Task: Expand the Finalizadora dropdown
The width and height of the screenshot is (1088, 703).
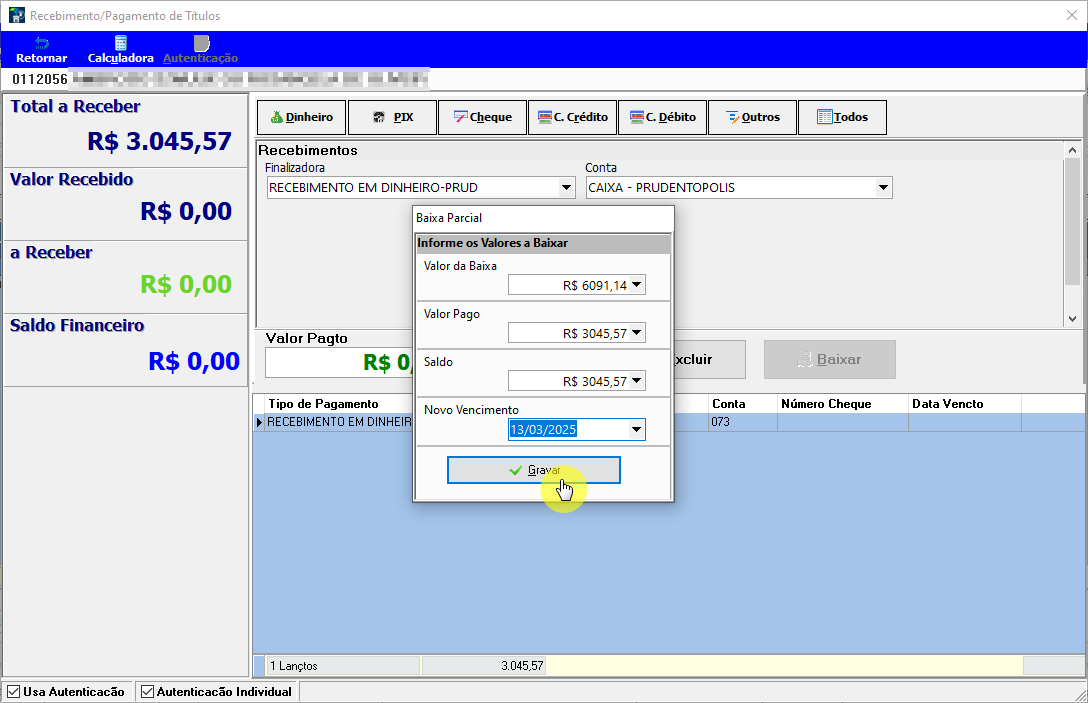Action: click(x=566, y=187)
